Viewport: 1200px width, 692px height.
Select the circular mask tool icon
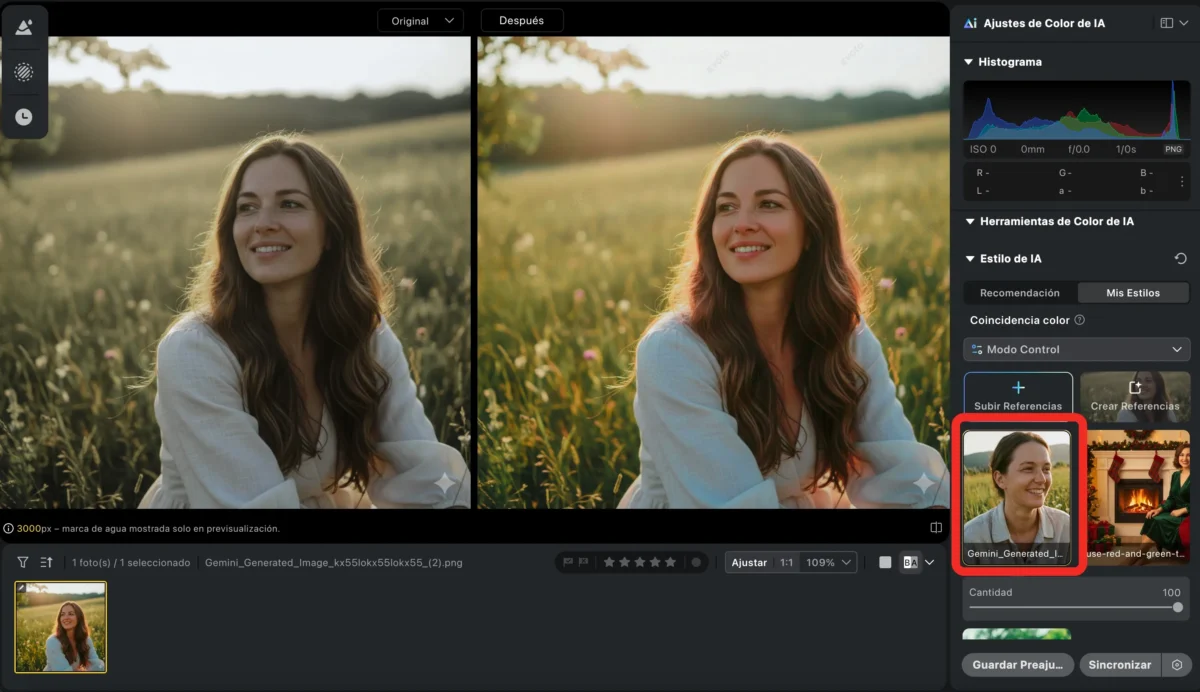click(24, 72)
